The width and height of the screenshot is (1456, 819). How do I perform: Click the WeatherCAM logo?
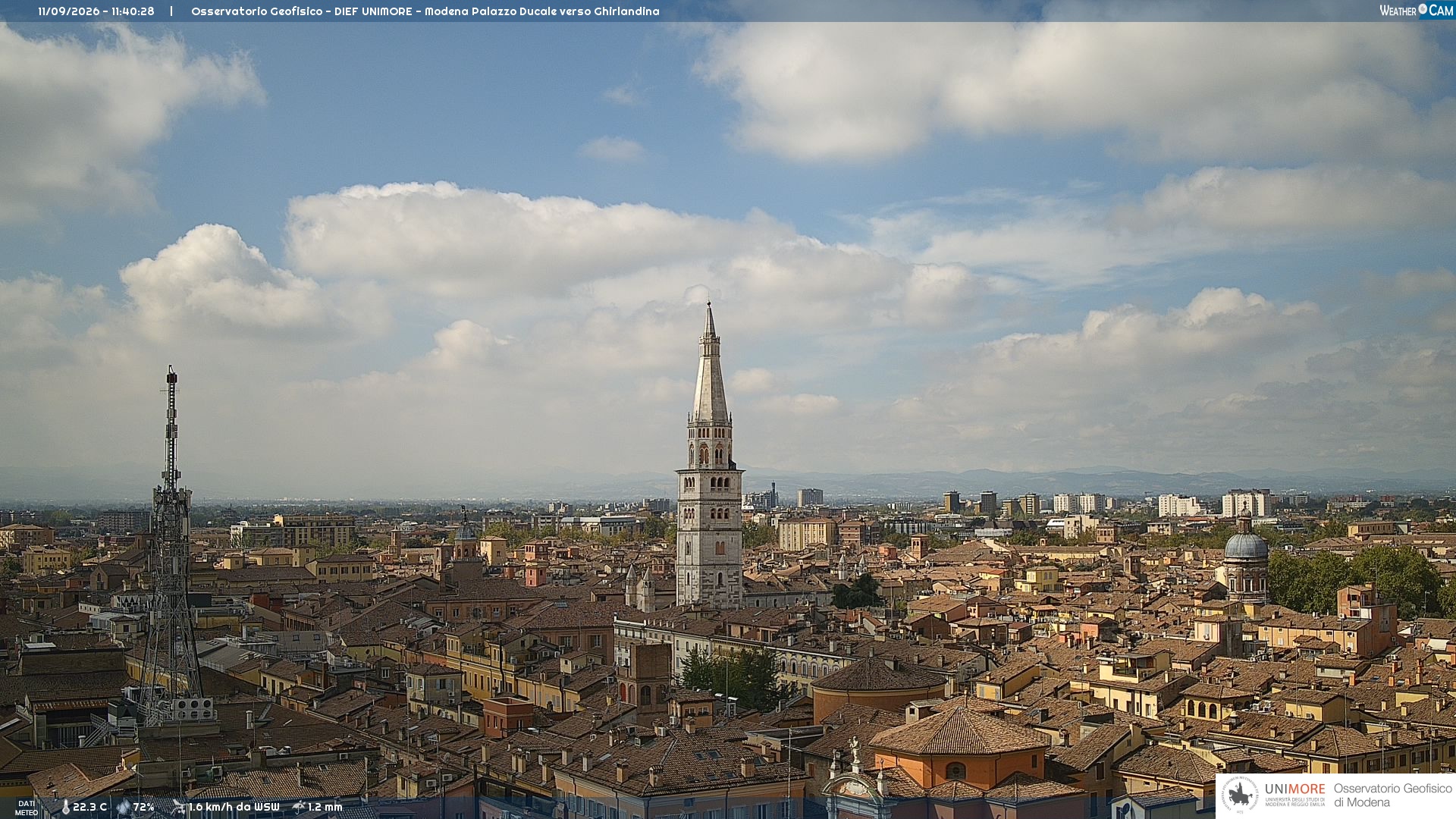point(1417,10)
